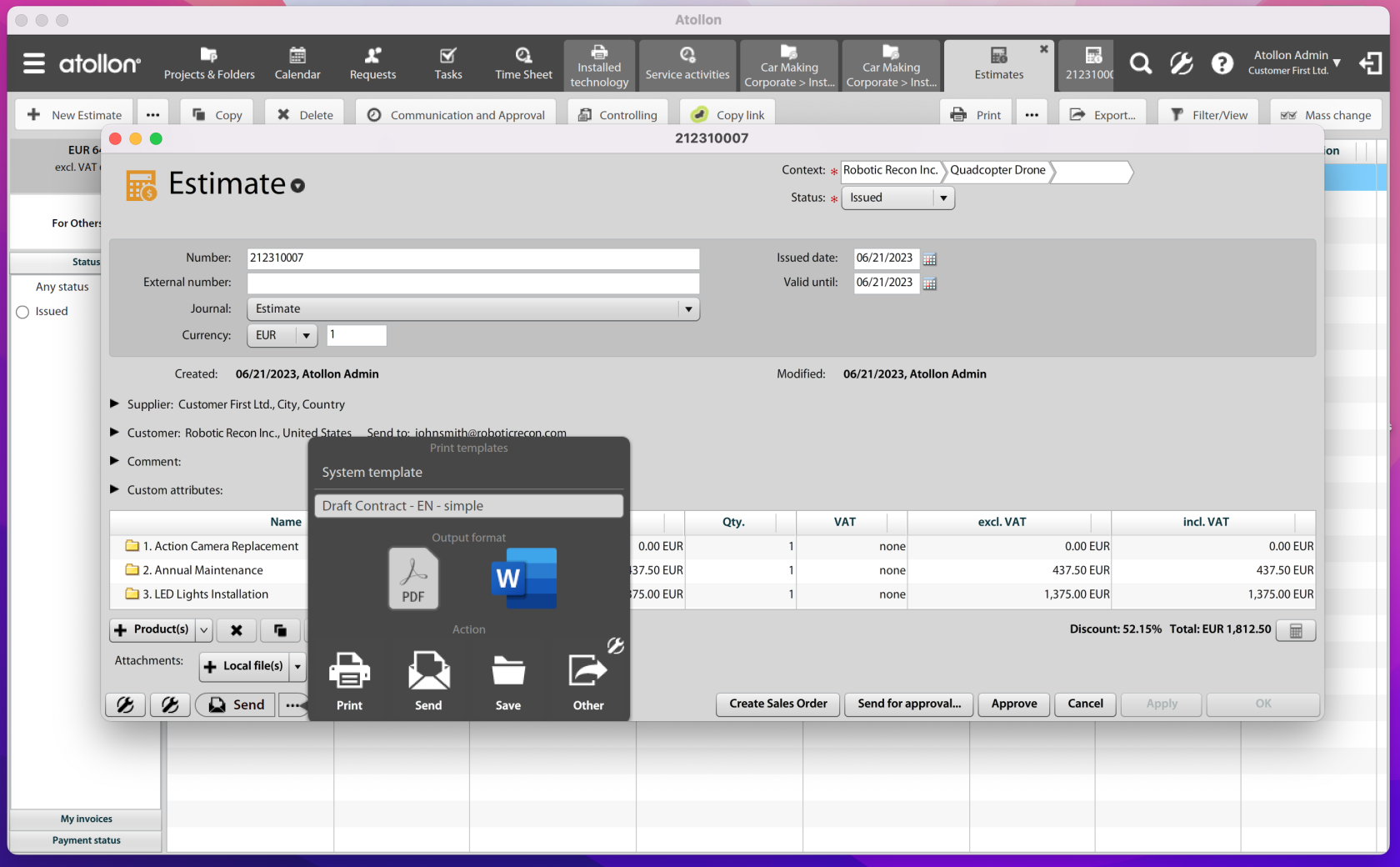Viewport: 1400px width, 867px height.
Task: Click the more options button beside Send
Action: pyautogui.click(x=292, y=705)
